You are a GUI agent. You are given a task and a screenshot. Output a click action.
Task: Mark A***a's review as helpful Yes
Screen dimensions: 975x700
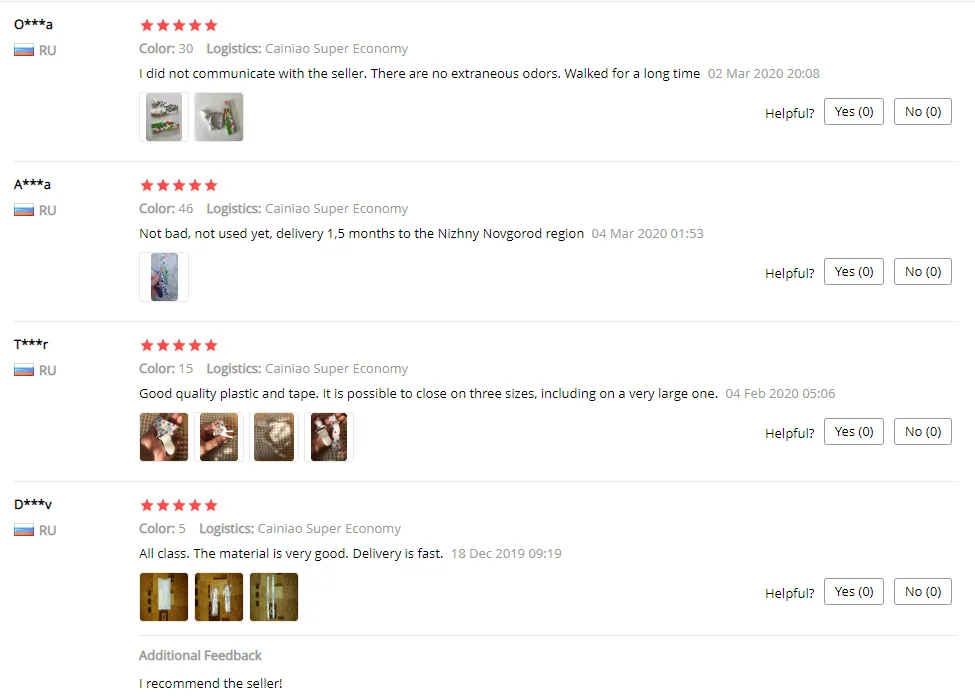point(854,272)
